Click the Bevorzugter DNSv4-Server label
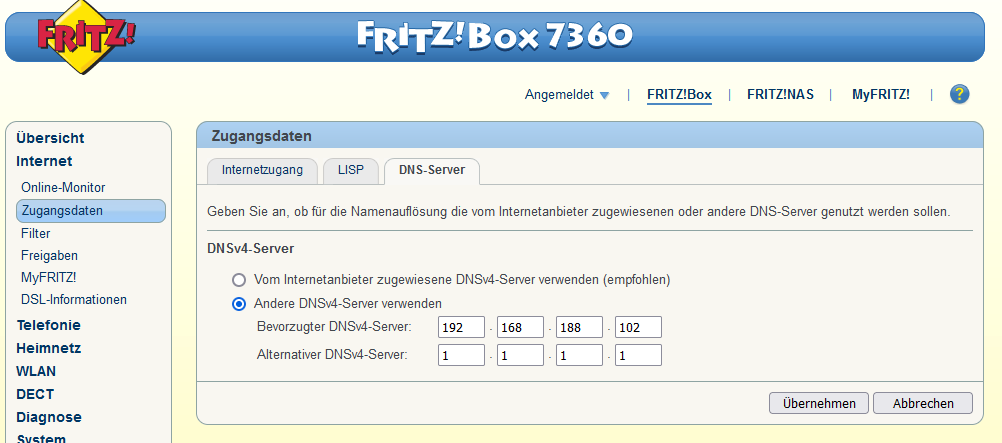Screen dimensions: 1002x443 pos(334,327)
